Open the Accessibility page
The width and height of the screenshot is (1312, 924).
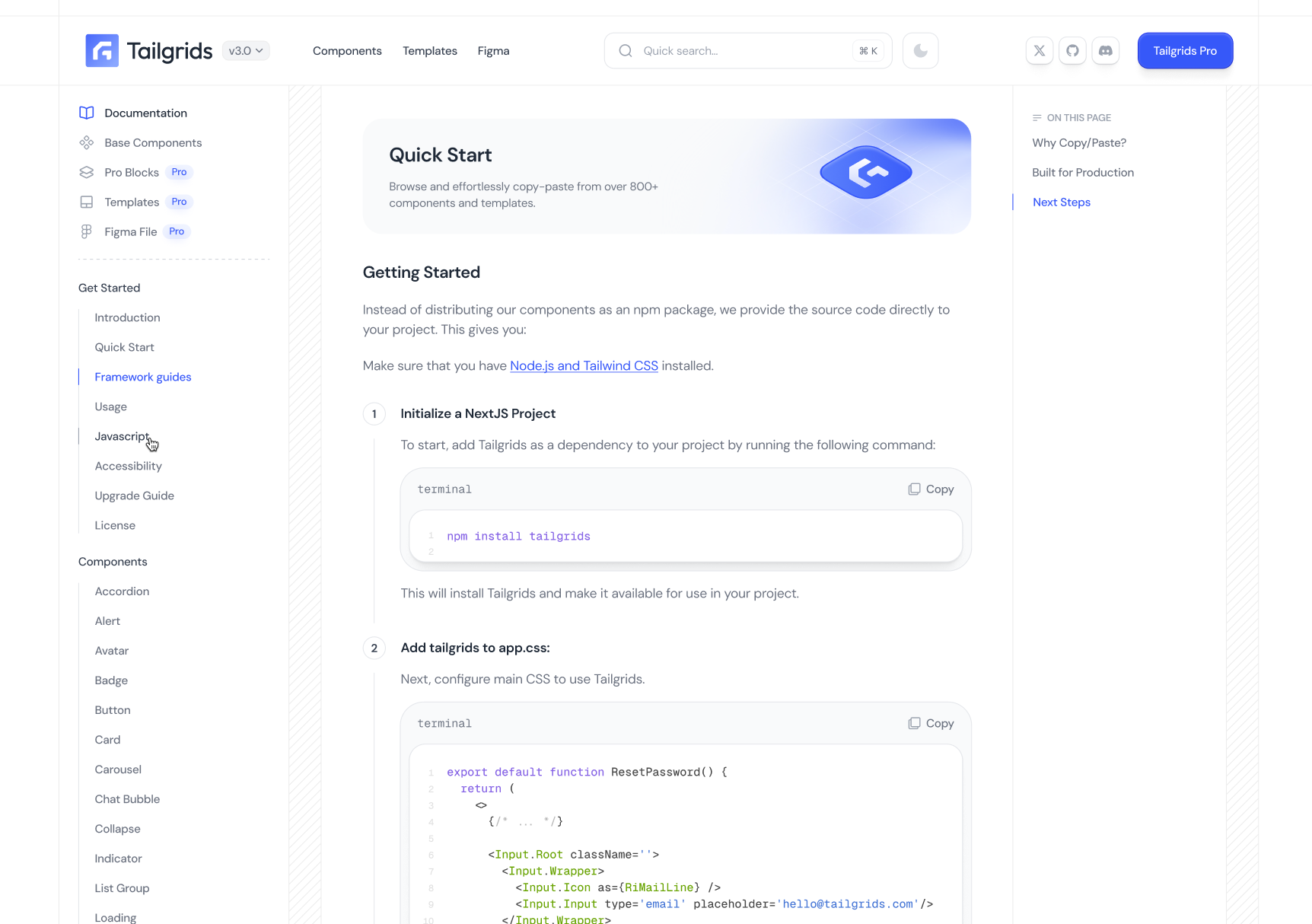tap(128, 466)
